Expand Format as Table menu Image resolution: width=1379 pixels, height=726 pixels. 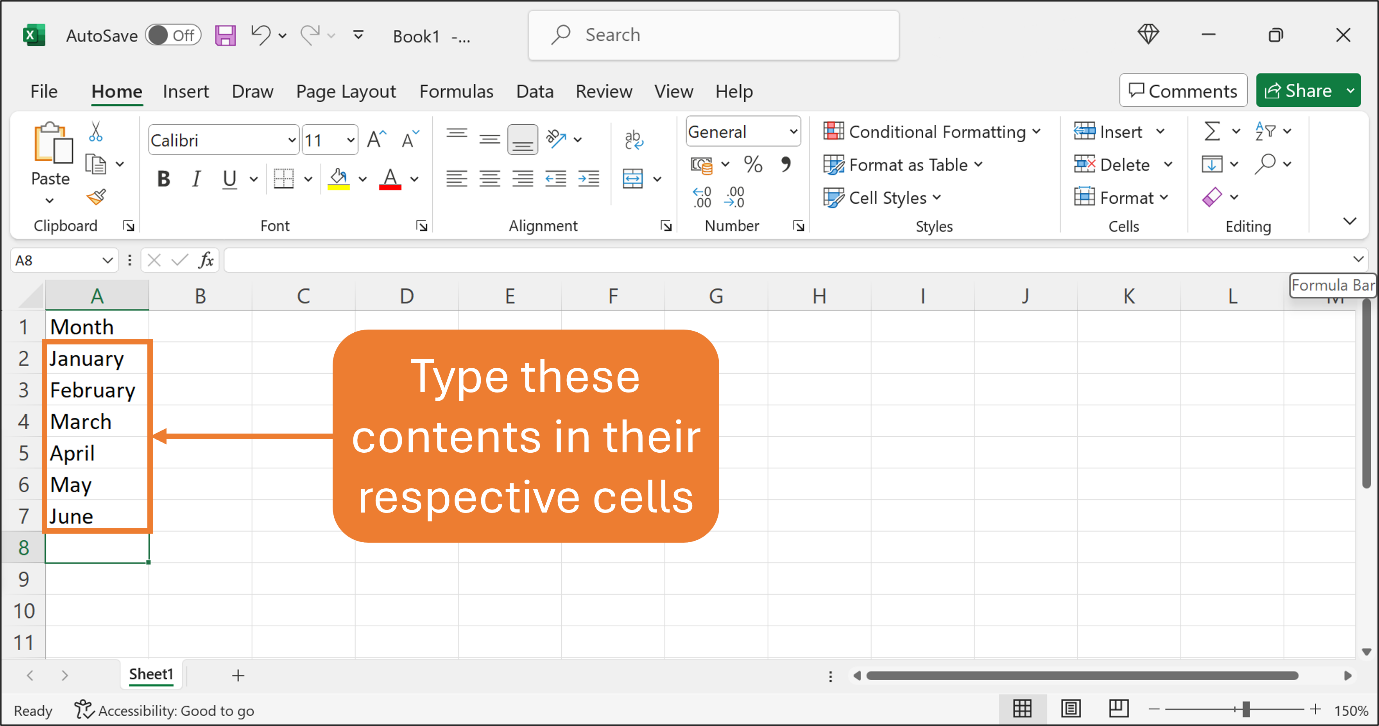coord(903,165)
